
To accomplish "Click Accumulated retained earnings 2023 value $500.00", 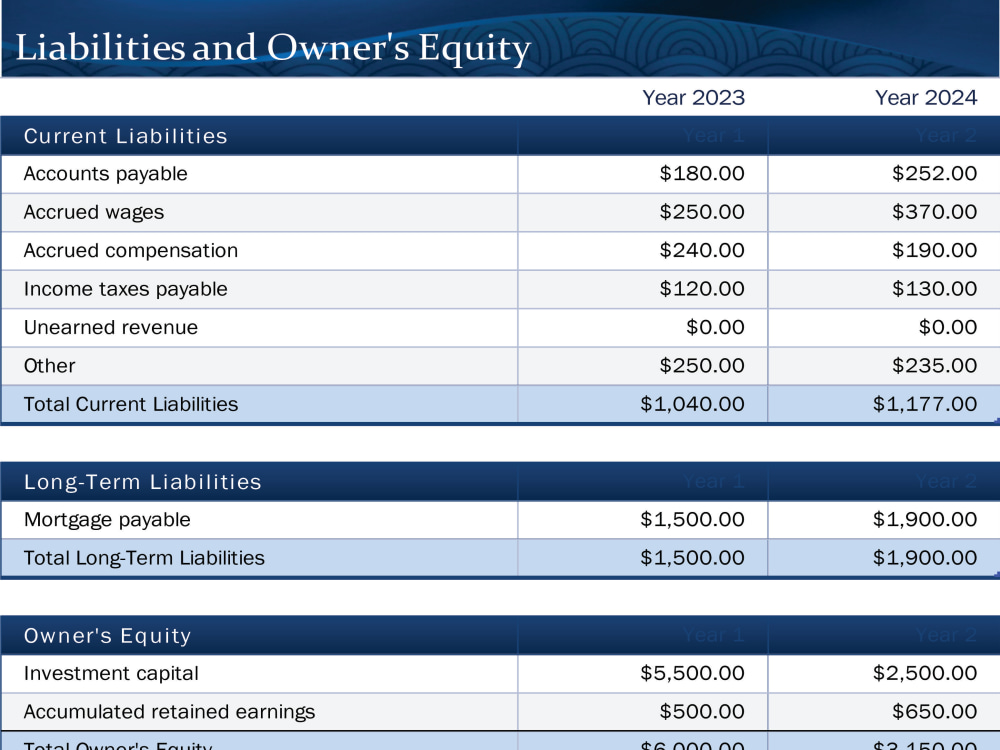I will click(702, 711).
